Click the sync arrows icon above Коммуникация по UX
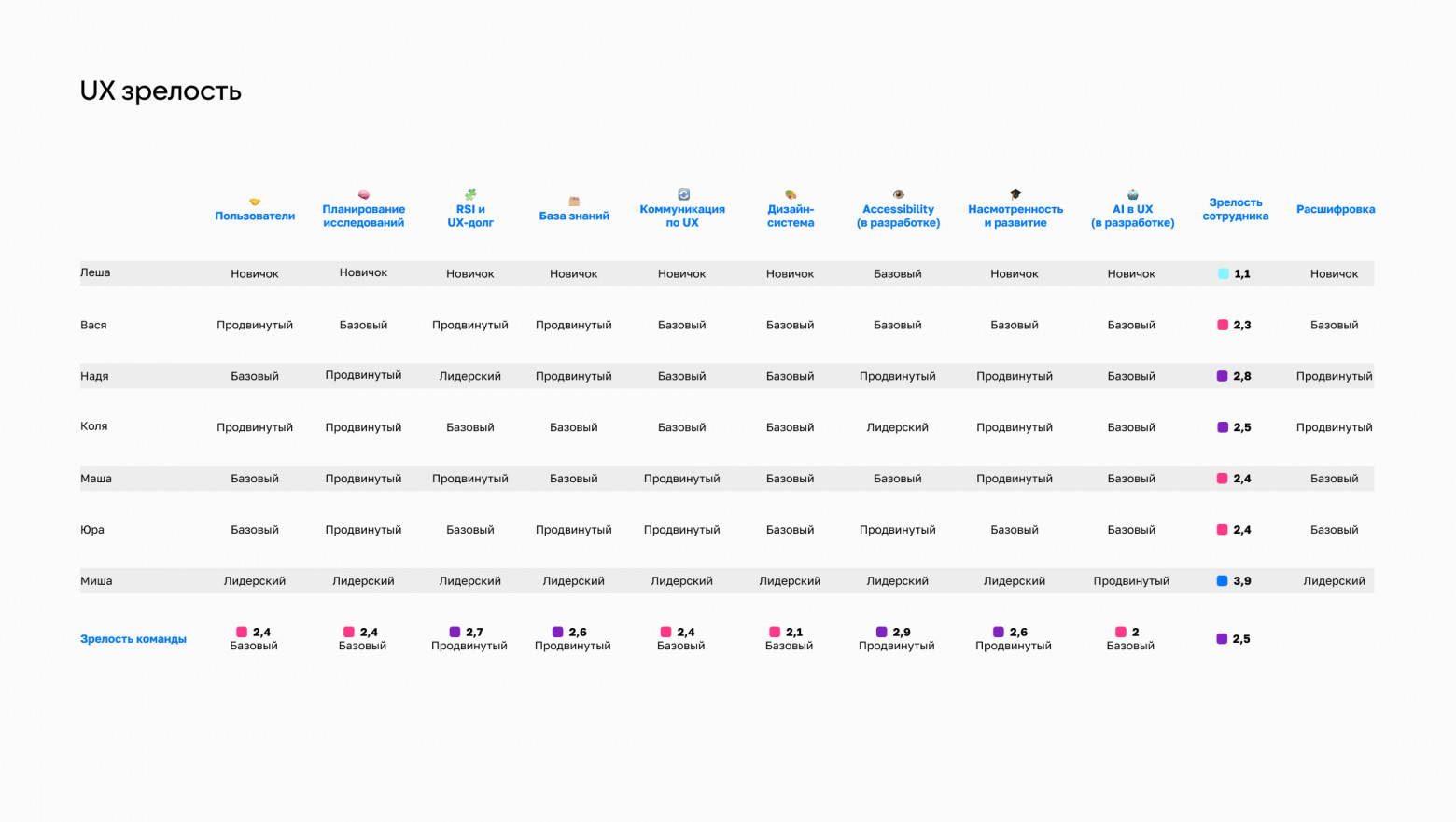 pyautogui.click(x=683, y=195)
